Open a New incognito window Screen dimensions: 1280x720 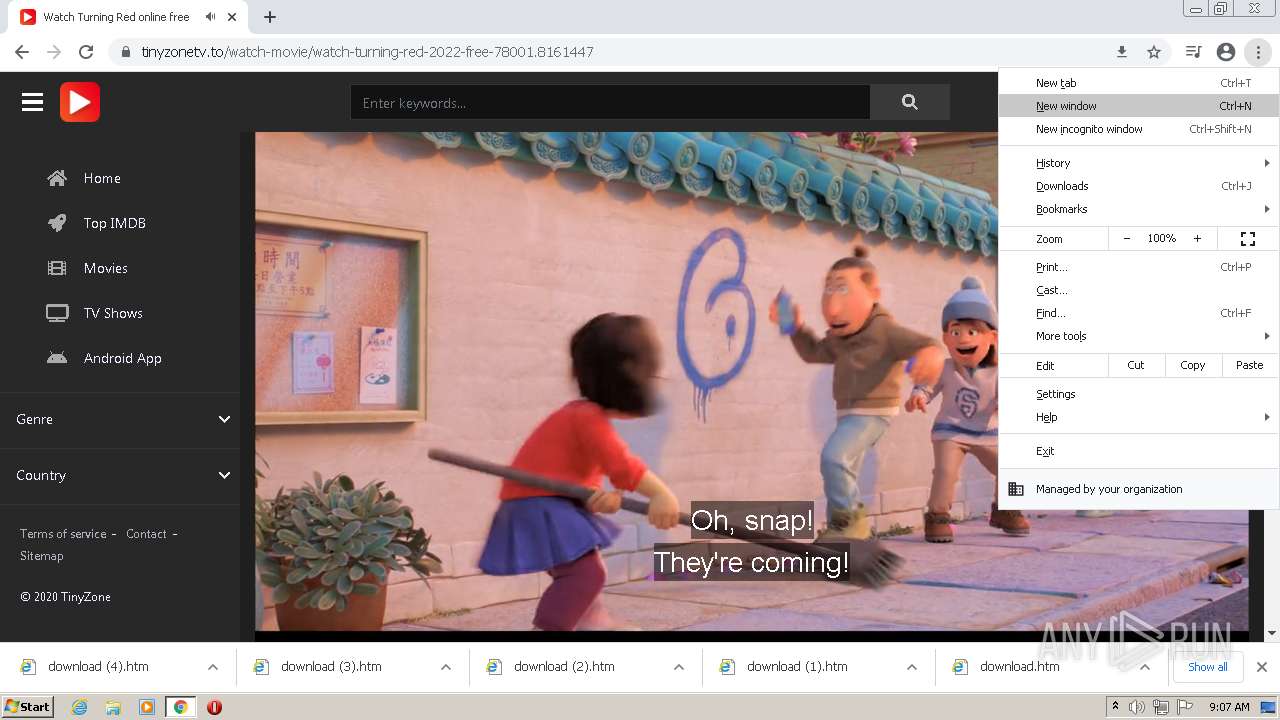coord(1138,129)
